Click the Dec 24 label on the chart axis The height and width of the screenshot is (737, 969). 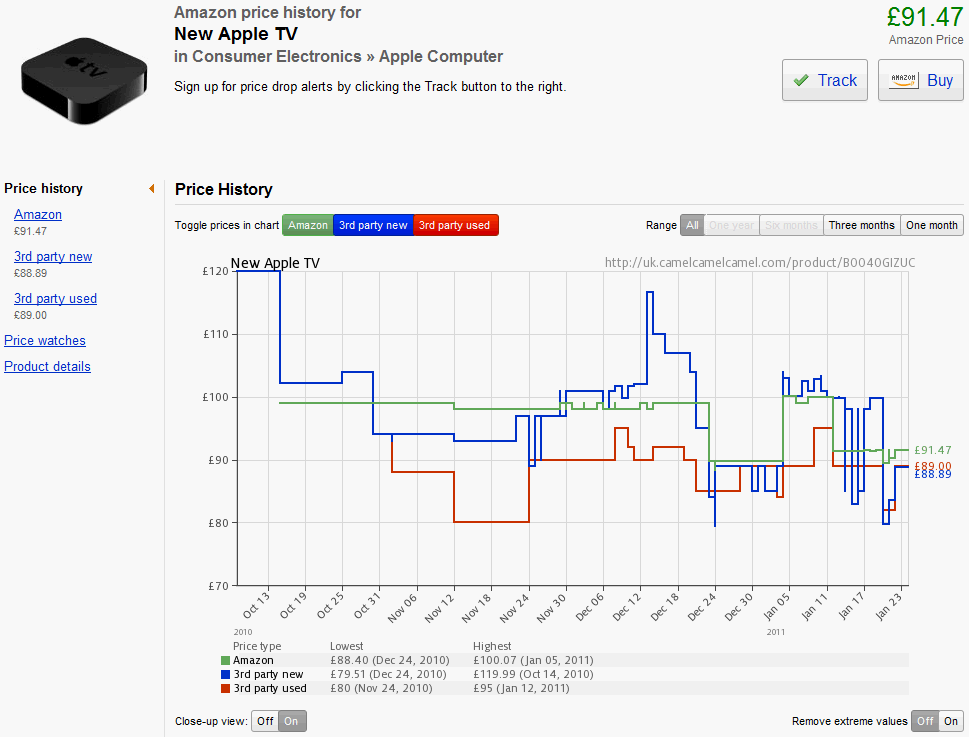[703, 605]
